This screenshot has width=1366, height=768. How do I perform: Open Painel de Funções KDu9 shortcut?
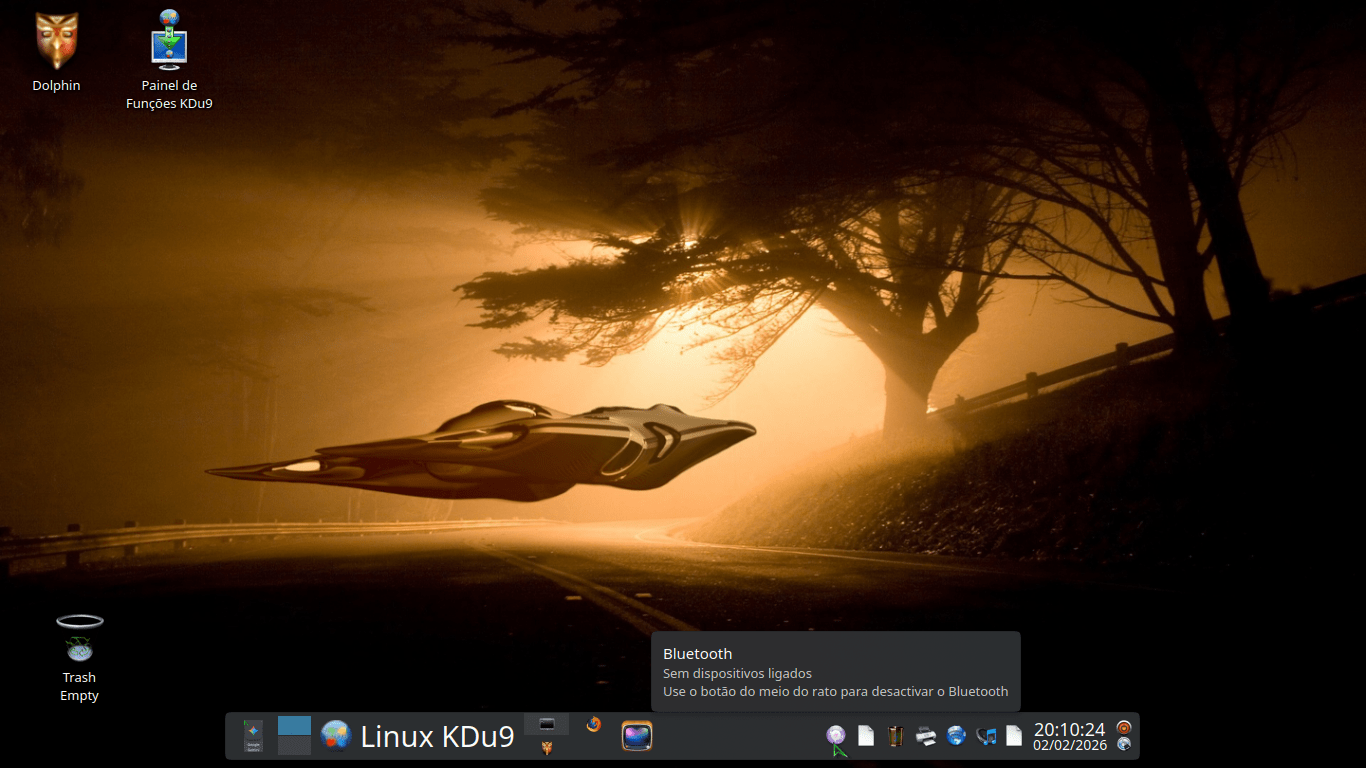tap(169, 42)
